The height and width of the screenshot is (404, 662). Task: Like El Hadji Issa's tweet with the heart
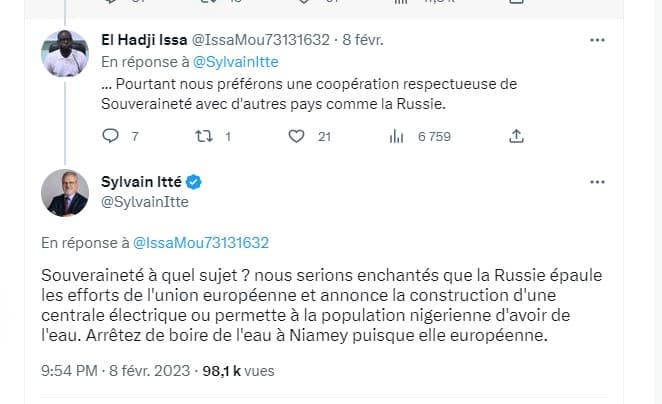coord(298,135)
